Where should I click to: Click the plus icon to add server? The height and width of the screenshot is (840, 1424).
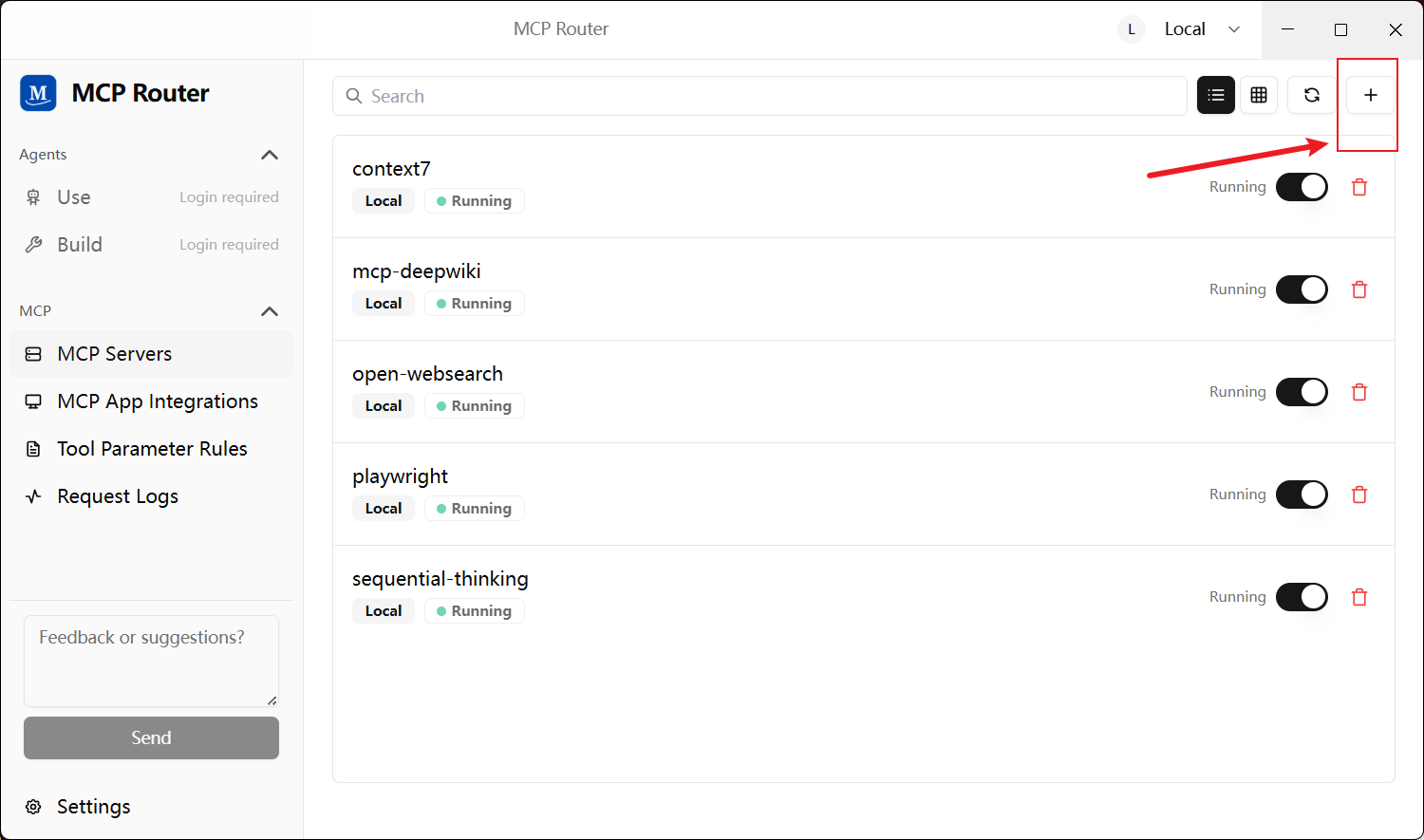coord(1370,95)
